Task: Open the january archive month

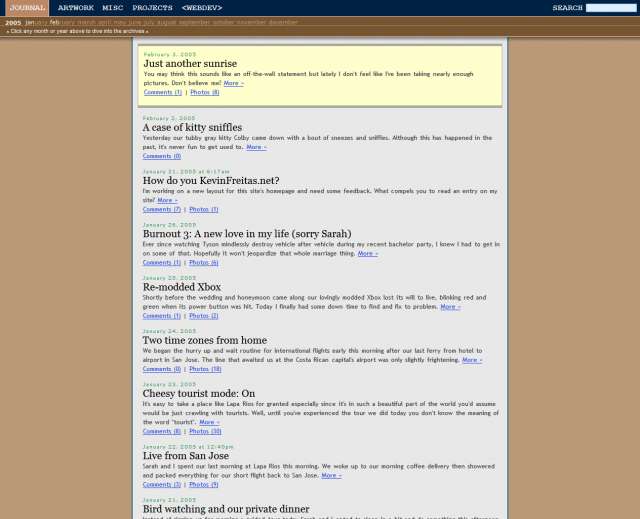Action: [36, 22]
